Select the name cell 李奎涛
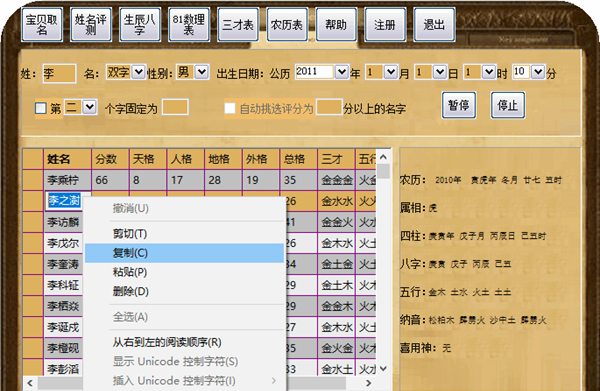The height and width of the screenshot is (391, 600). coord(64,264)
